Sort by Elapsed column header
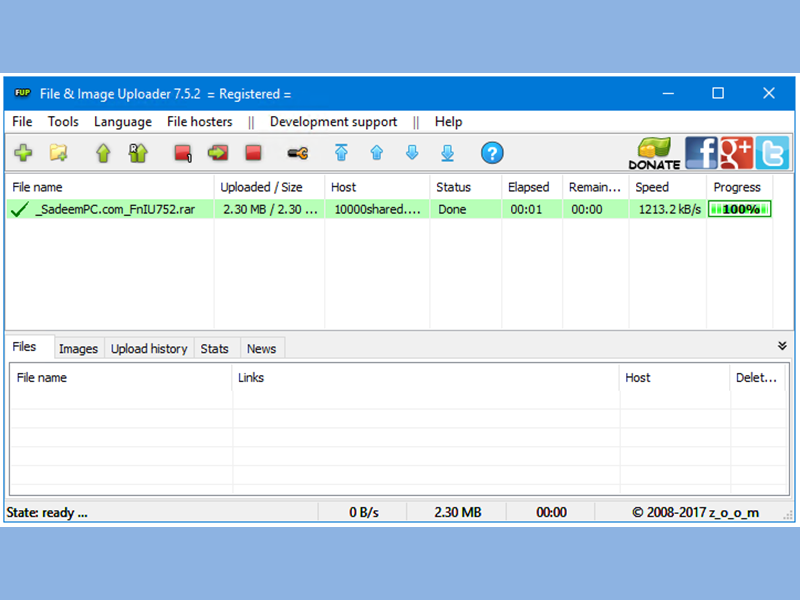The height and width of the screenshot is (600, 800). point(532,187)
